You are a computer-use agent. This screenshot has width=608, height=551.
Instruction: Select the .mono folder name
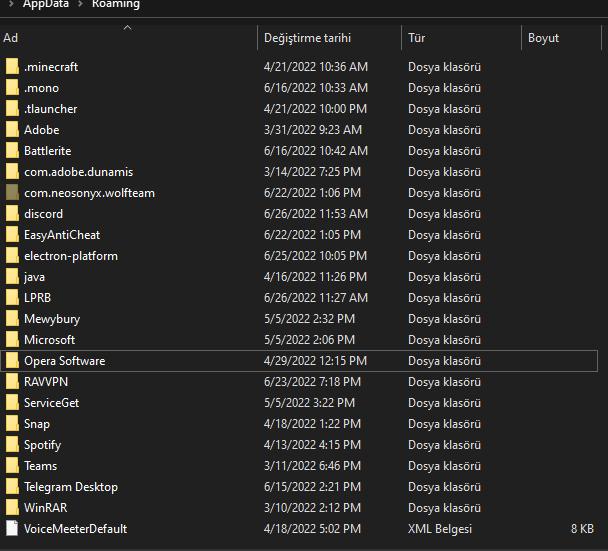point(41,88)
